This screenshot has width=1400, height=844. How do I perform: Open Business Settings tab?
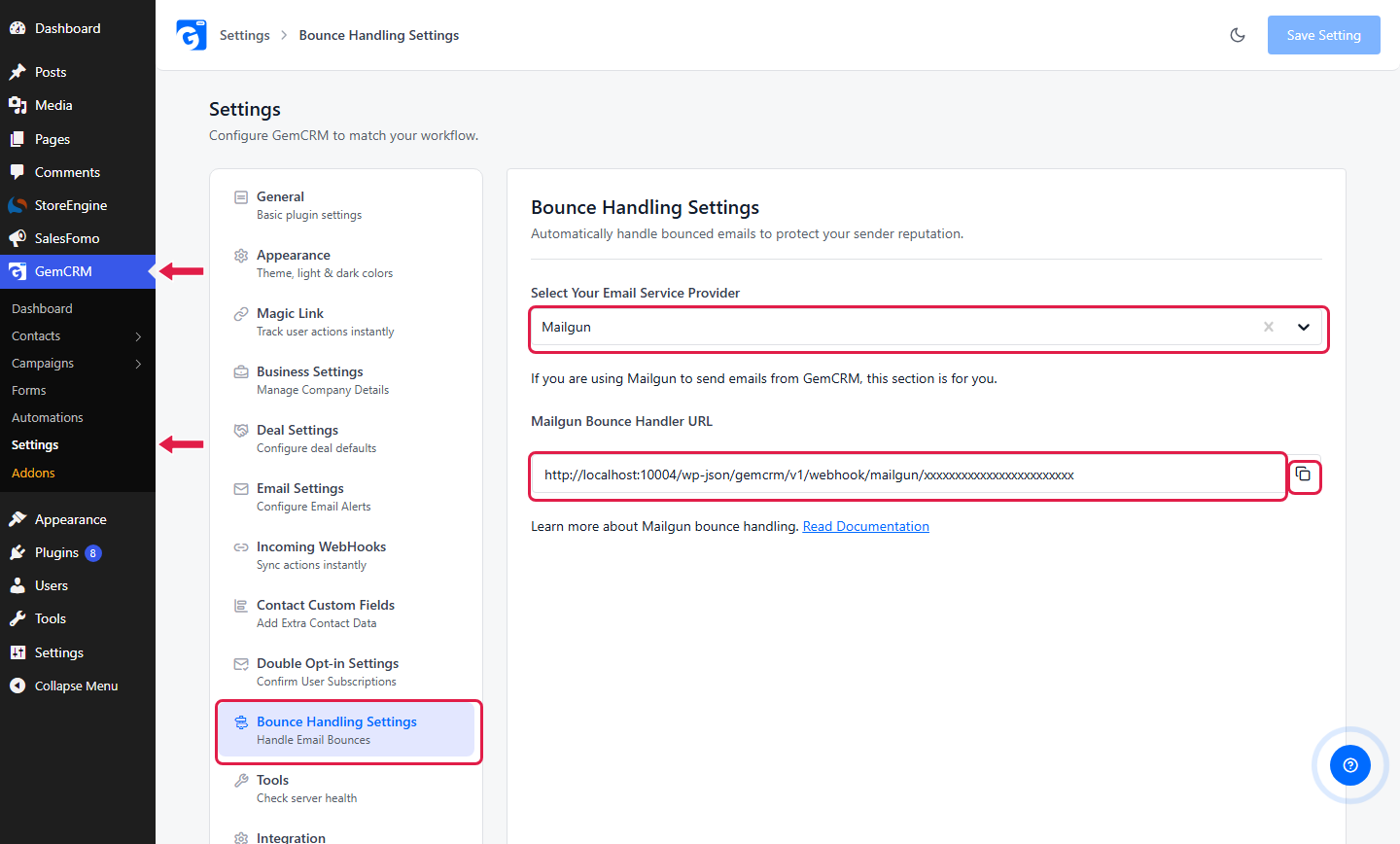click(x=346, y=380)
